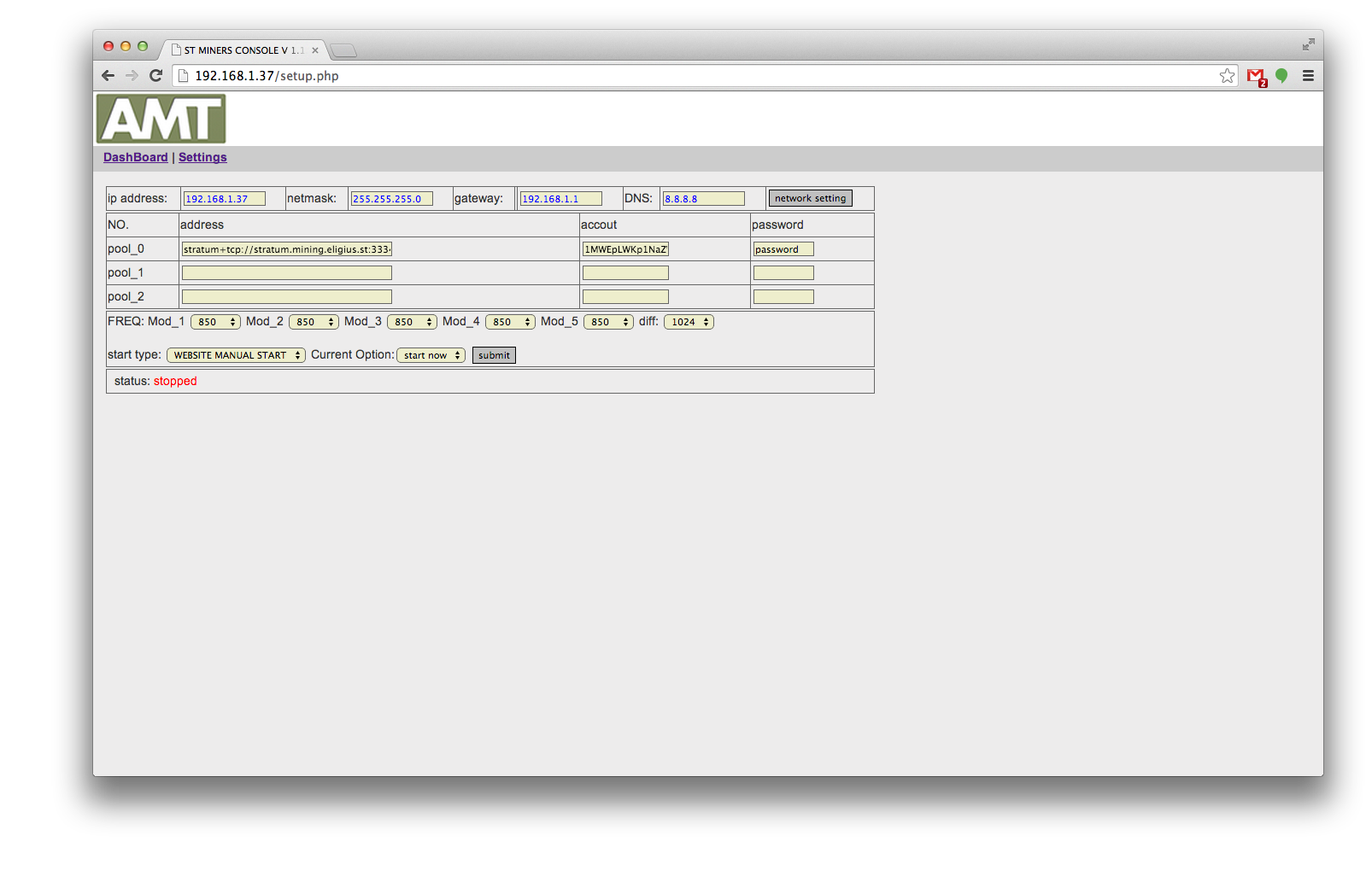Click the DNS input field
Viewport: 1372px width, 888px height.
click(704, 199)
